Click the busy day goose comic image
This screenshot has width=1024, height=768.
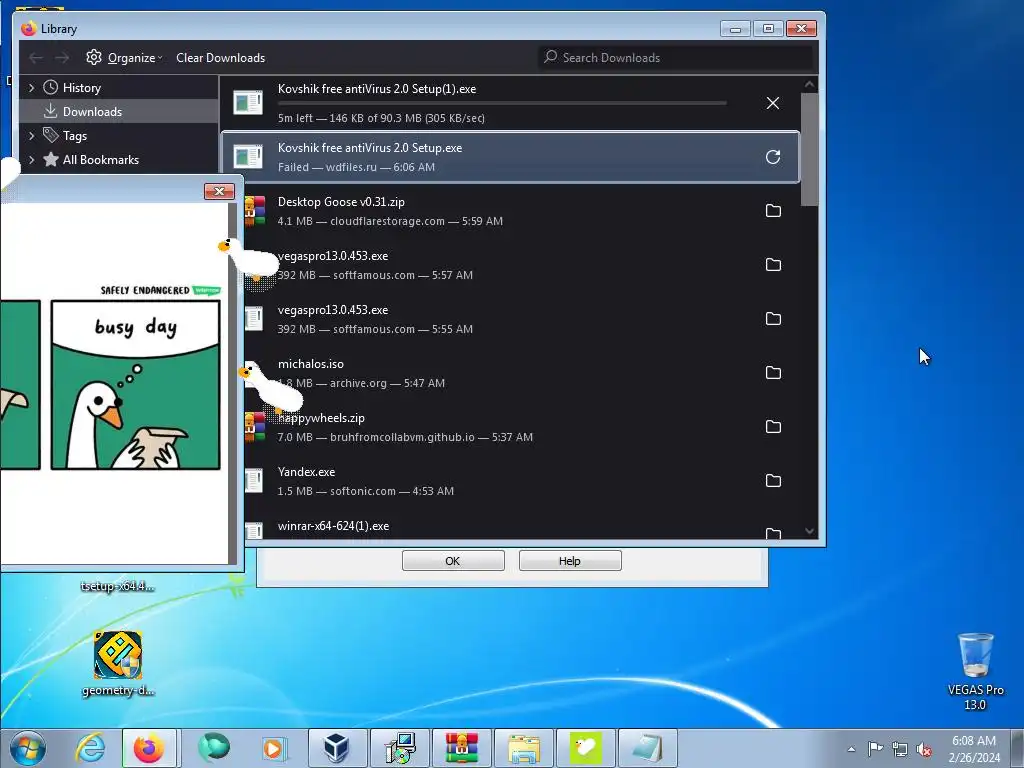click(135, 385)
